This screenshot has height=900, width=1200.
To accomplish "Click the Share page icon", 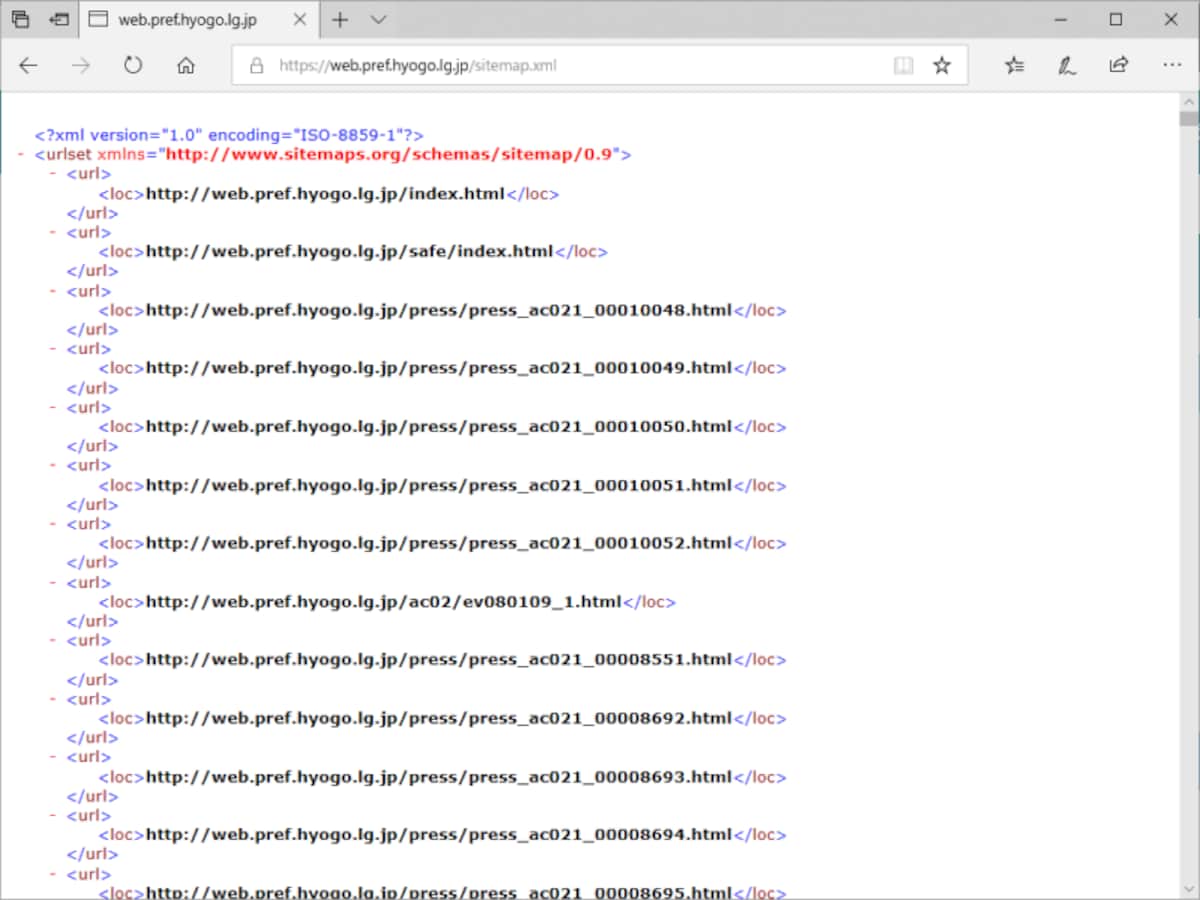I will (x=1119, y=66).
